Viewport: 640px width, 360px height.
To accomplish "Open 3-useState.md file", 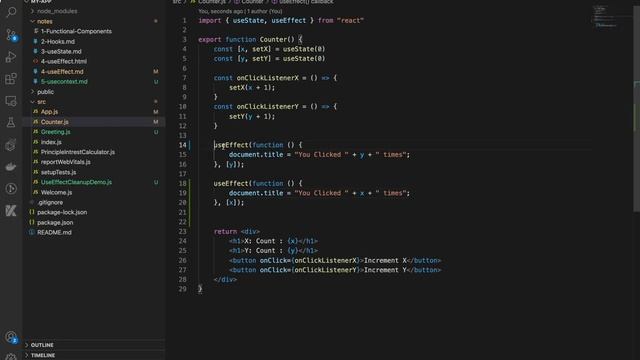I will [x=61, y=51].
